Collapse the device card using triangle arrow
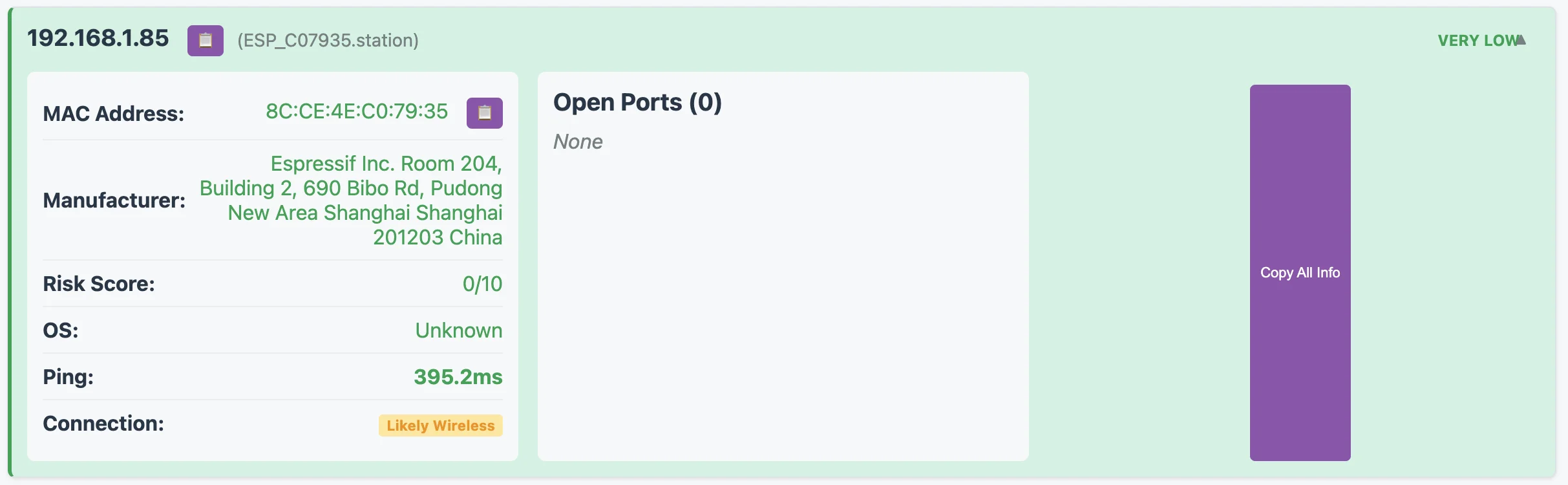 pyautogui.click(x=1521, y=40)
